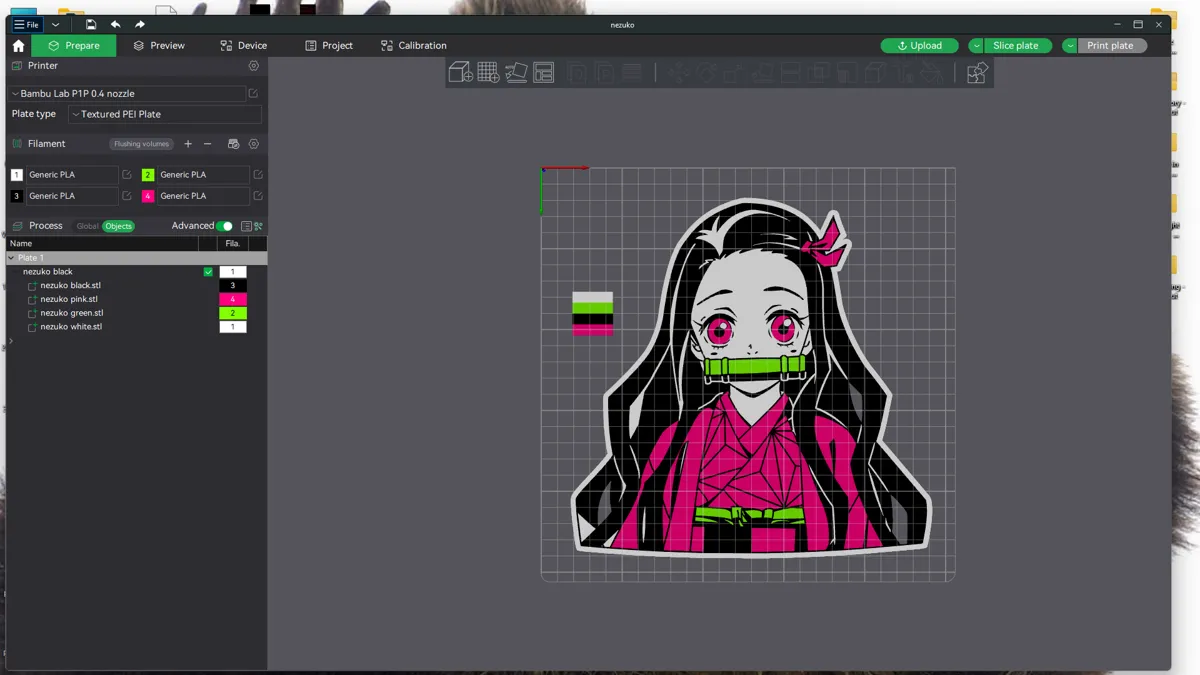The height and width of the screenshot is (675, 1200).
Task: Open filament 3 Generic PLA dropdown
Action: [x=71, y=196]
